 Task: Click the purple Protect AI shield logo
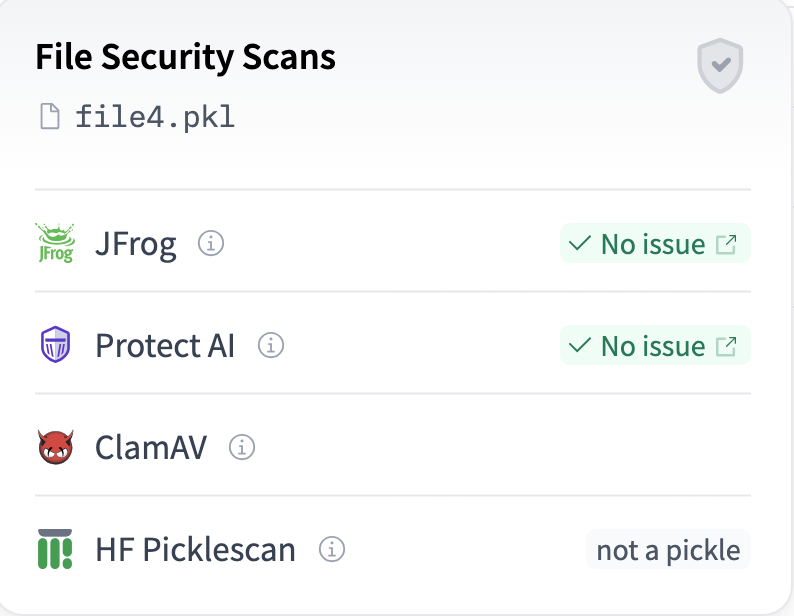[55, 346]
